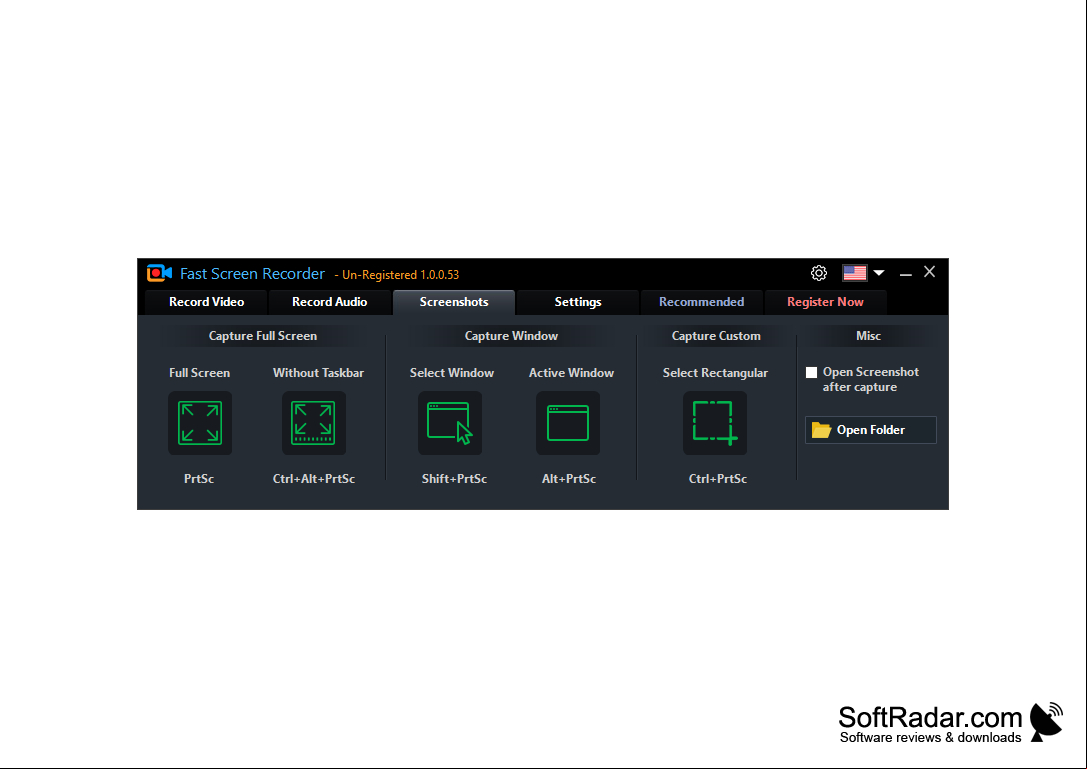Open Folder of saved screenshots

(x=871, y=430)
